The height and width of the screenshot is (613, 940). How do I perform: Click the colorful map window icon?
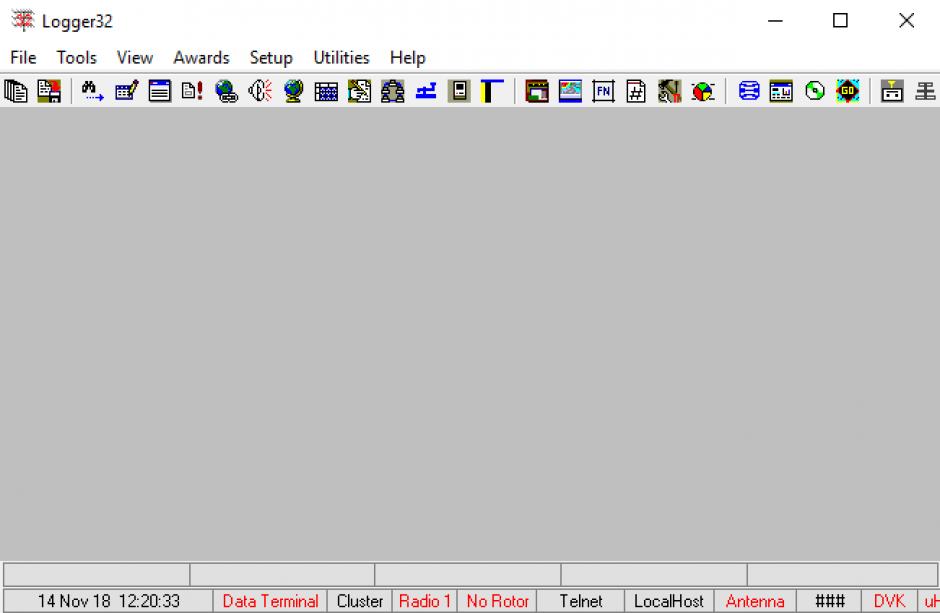click(x=570, y=91)
